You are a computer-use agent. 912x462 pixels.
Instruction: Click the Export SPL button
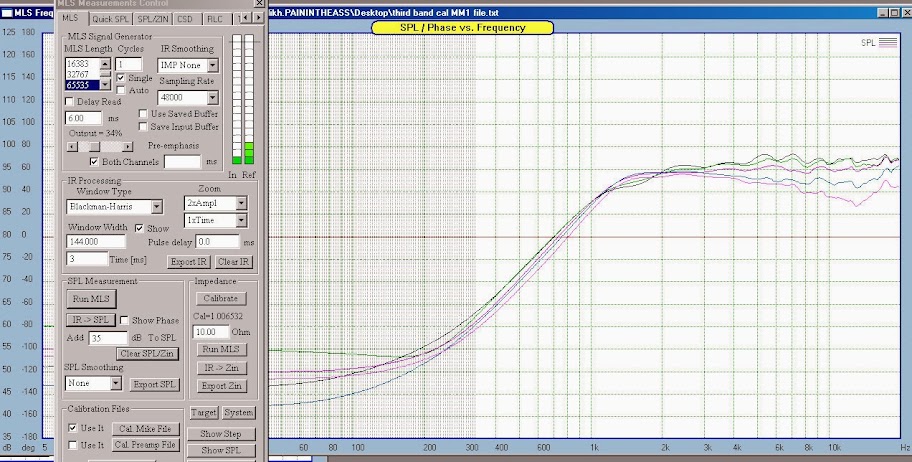click(155, 383)
